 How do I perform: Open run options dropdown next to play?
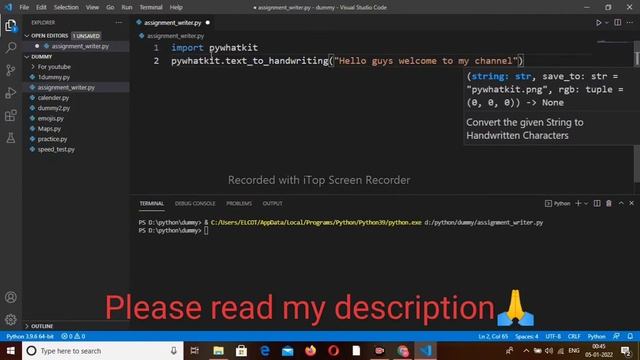(x=607, y=23)
